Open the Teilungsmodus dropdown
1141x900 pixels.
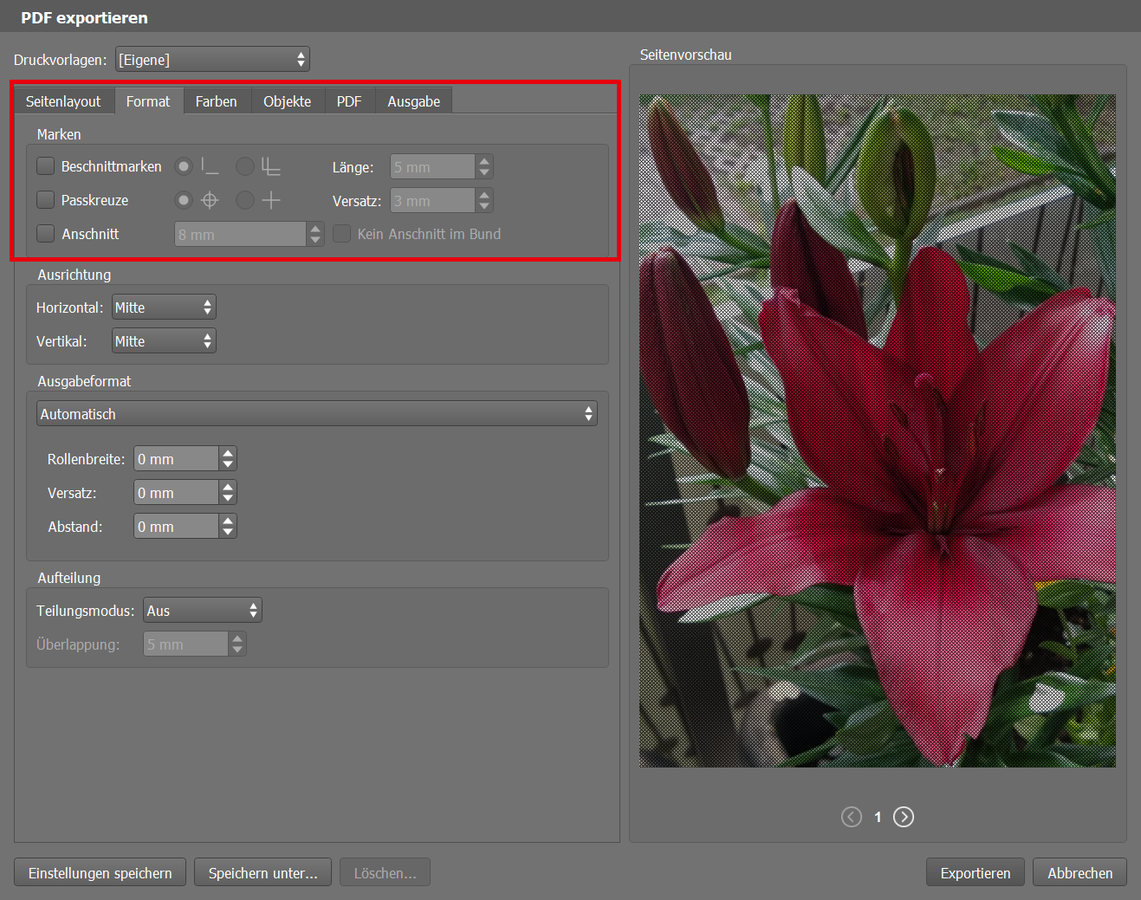click(x=202, y=610)
